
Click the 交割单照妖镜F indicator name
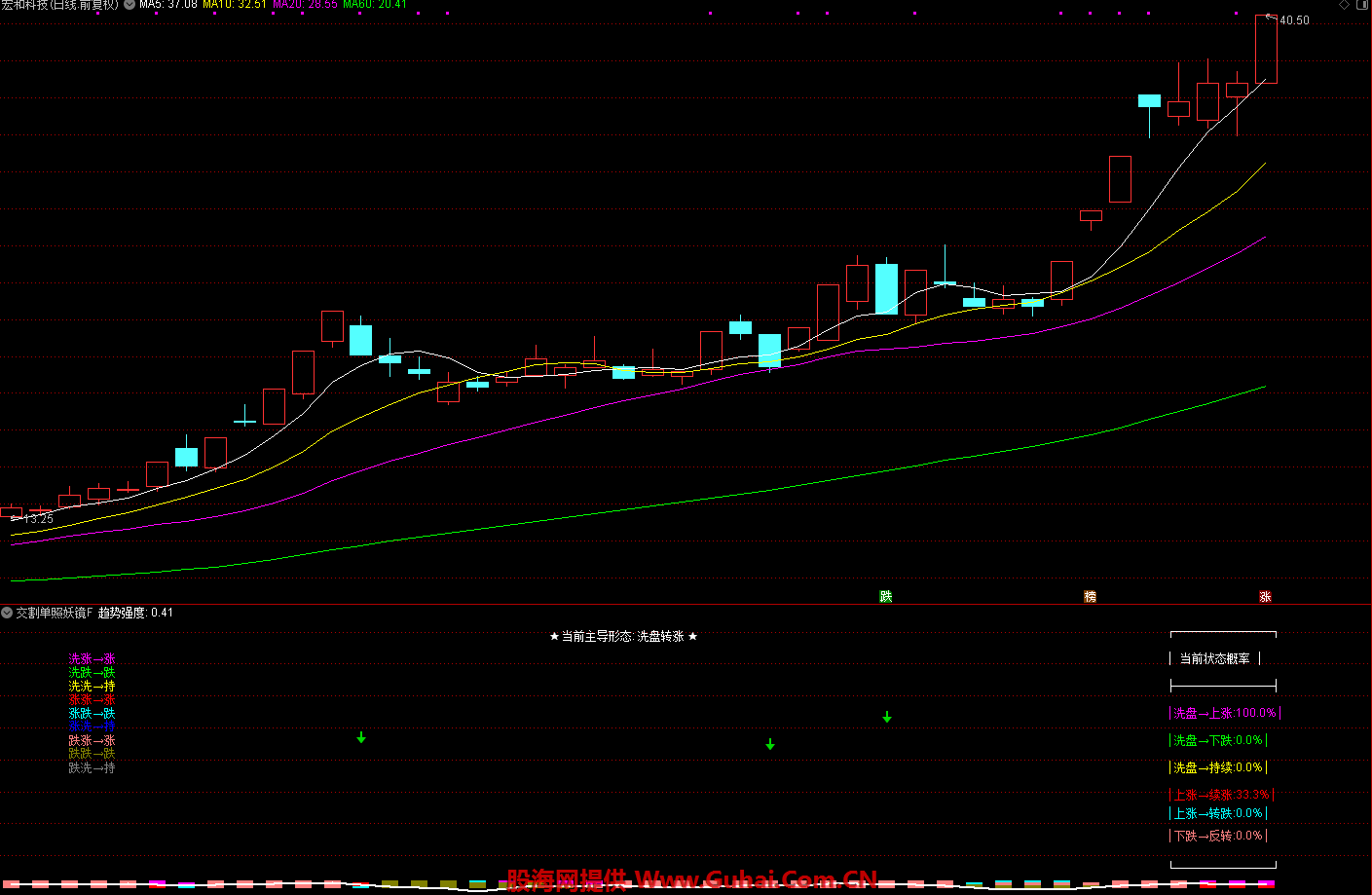[x=55, y=613]
